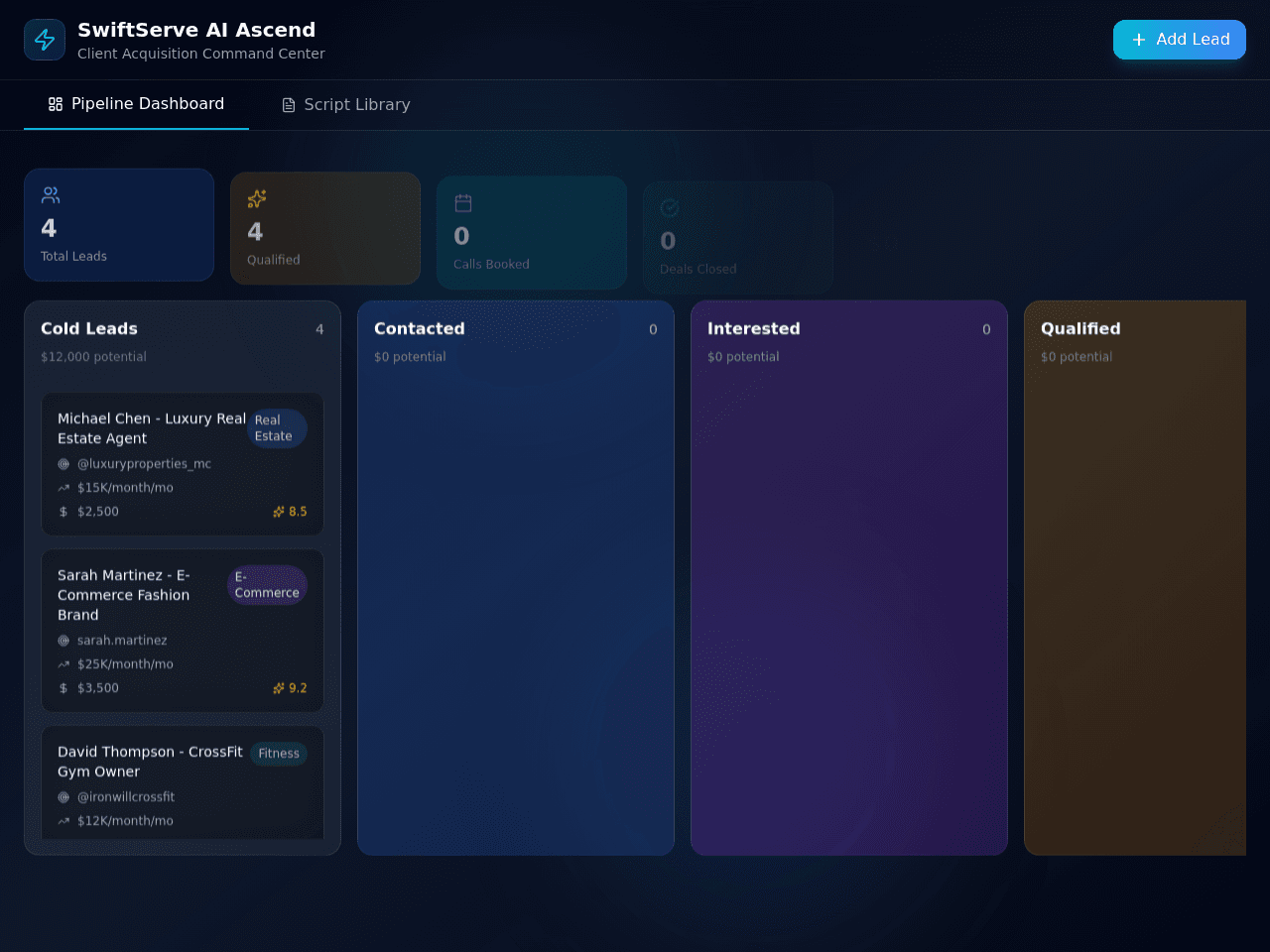1270x952 pixels.
Task: Click the trend icon next to $12K/month/mo
Action: click(63, 821)
